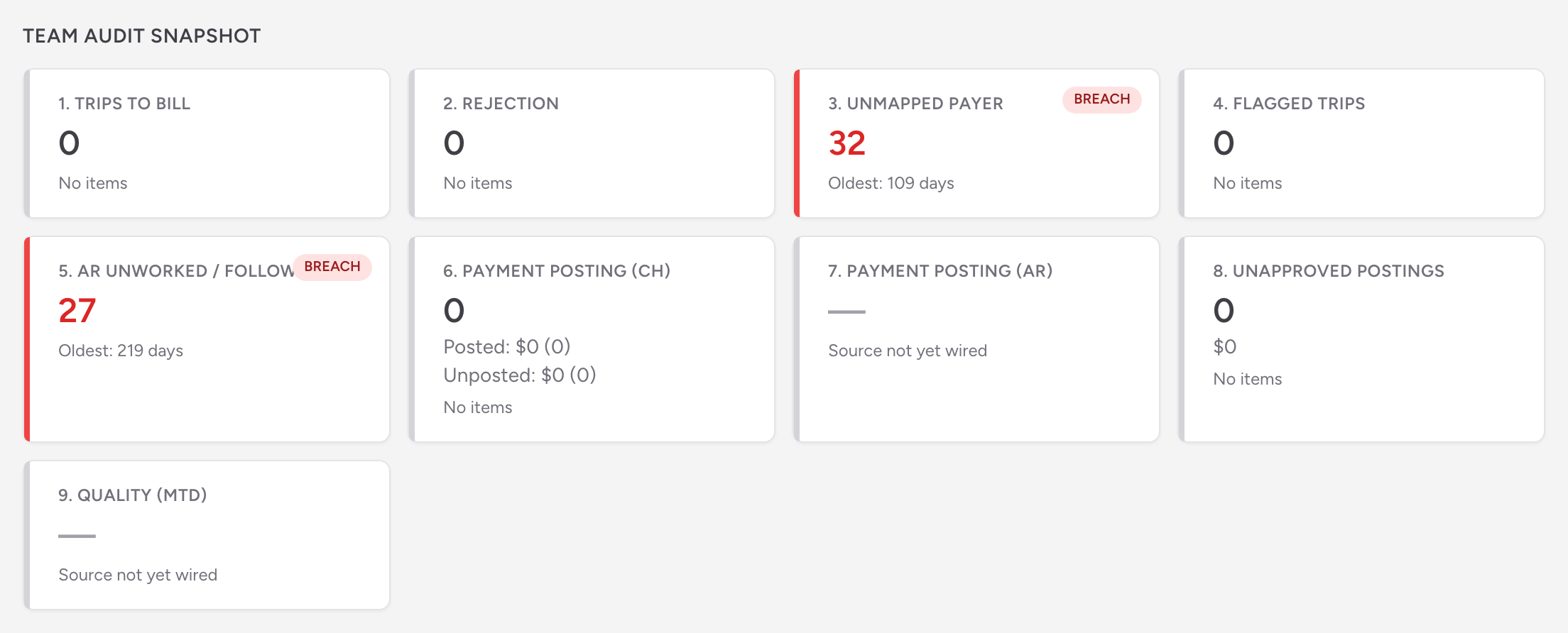Viewport: 1568px width, 633px height.
Task: Select the "2. REJECTION" card title
Action: pos(501,104)
